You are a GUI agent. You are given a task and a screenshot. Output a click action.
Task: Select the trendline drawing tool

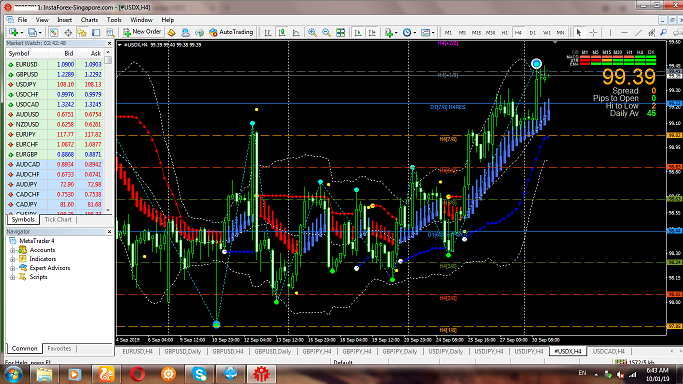coord(638,33)
